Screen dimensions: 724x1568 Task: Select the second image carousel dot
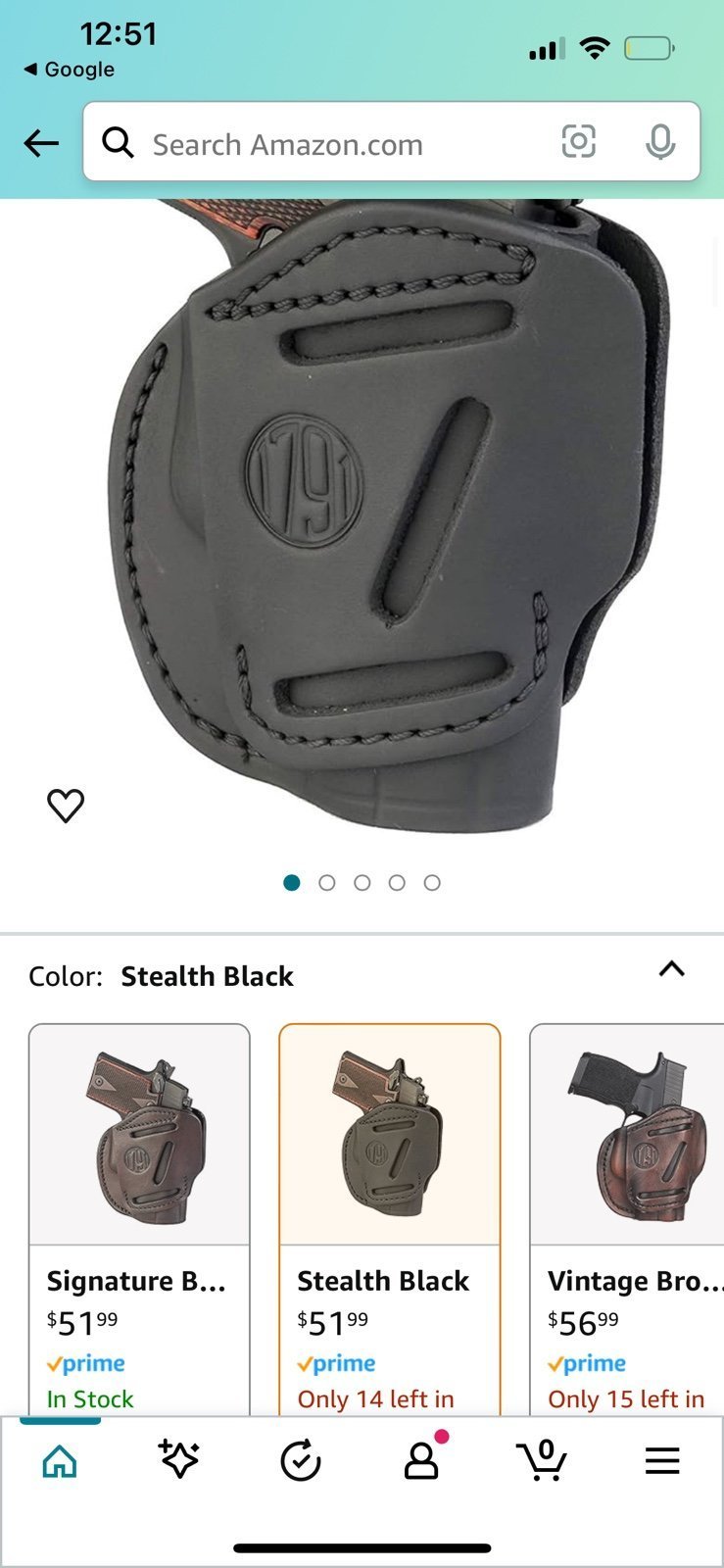327,883
